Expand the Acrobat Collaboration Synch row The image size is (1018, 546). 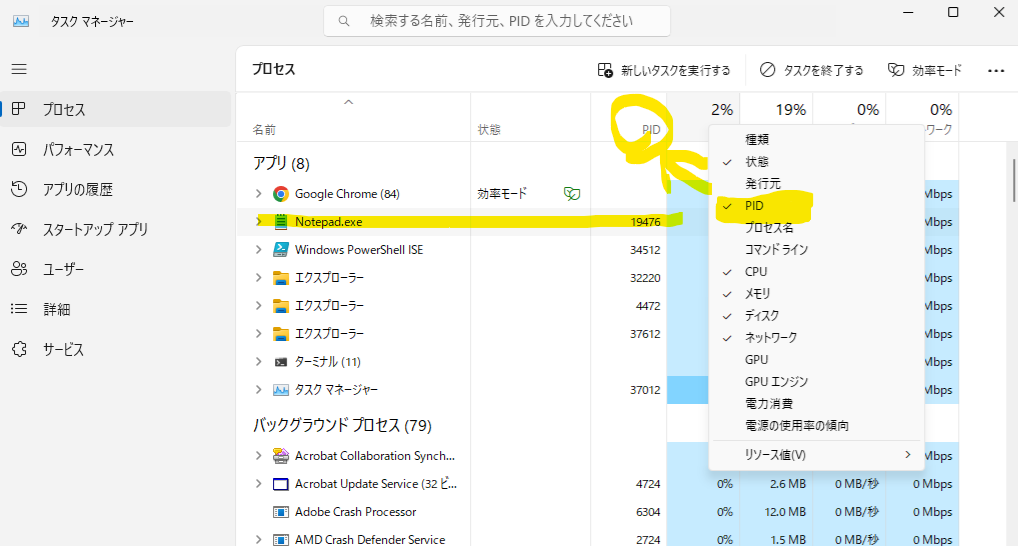(258, 456)
